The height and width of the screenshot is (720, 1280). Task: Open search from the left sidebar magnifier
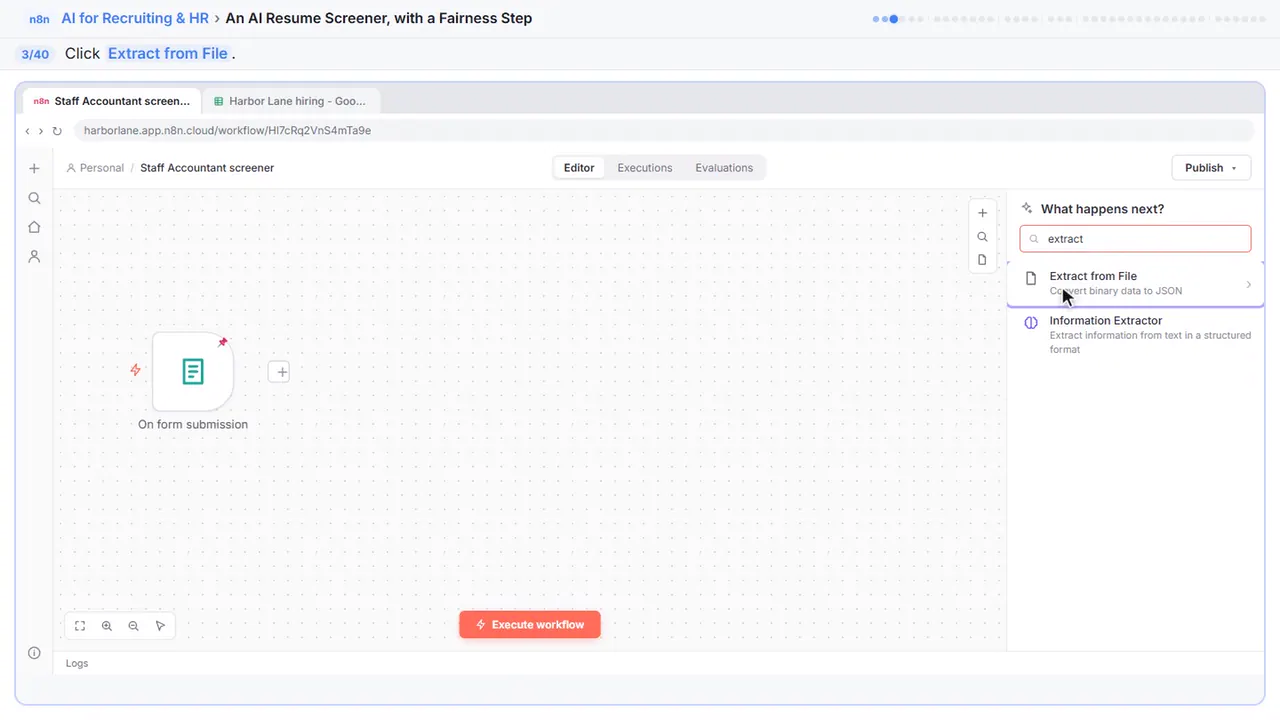[34, 198]
